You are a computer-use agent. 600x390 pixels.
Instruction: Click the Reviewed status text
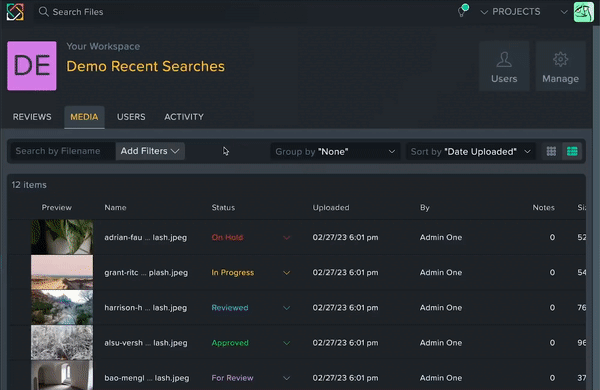pyautogui.click(x=230, y=308)
